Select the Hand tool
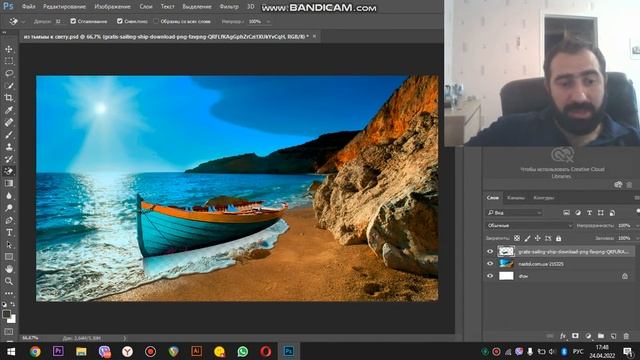The width and height of the screenshot is (640, 360). (x=9, y=269)
